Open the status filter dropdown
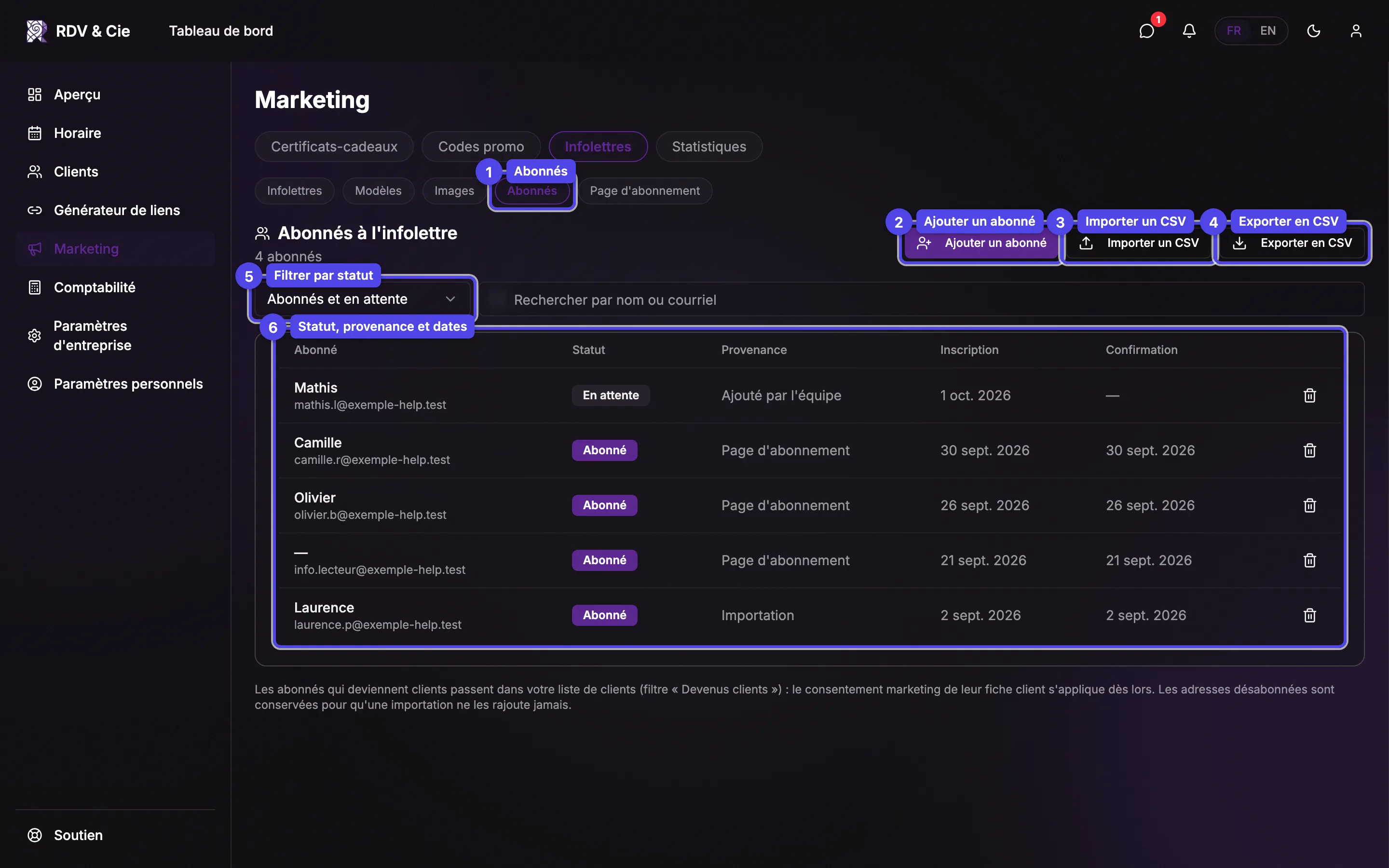 (362, 299)
